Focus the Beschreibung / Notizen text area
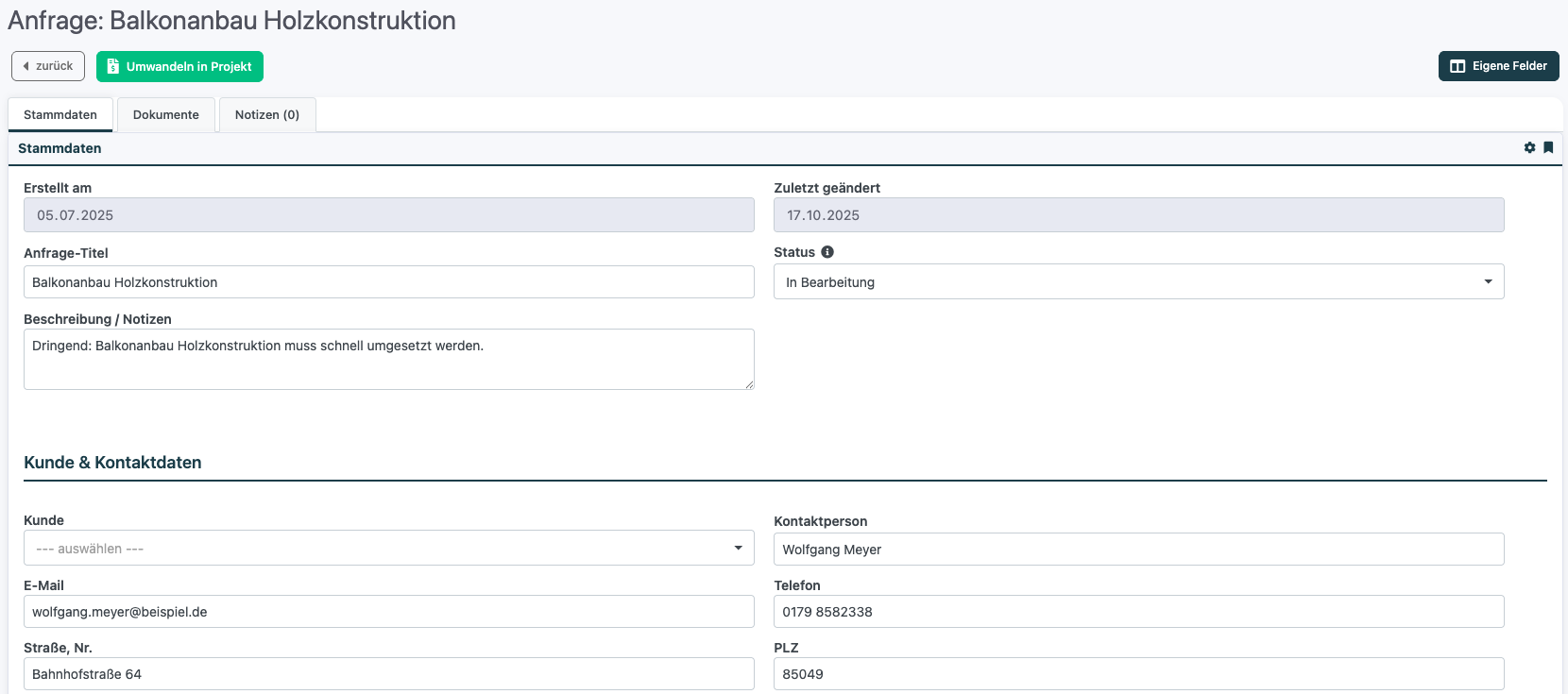This screenshot has width=1568, height=694. 388,359
